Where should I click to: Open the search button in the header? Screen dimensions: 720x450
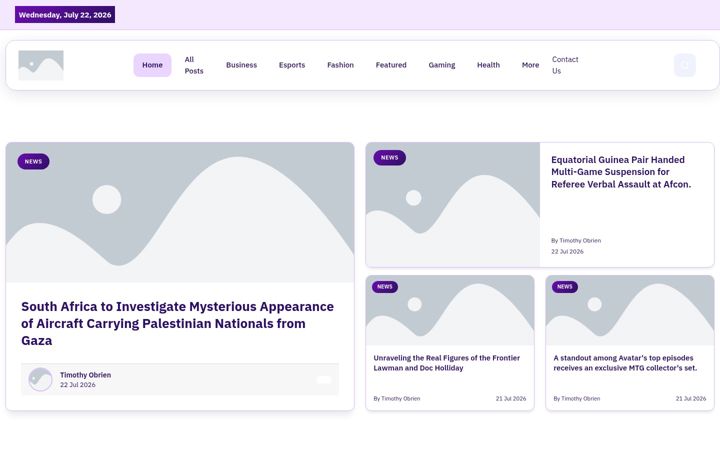coord(685,65)
